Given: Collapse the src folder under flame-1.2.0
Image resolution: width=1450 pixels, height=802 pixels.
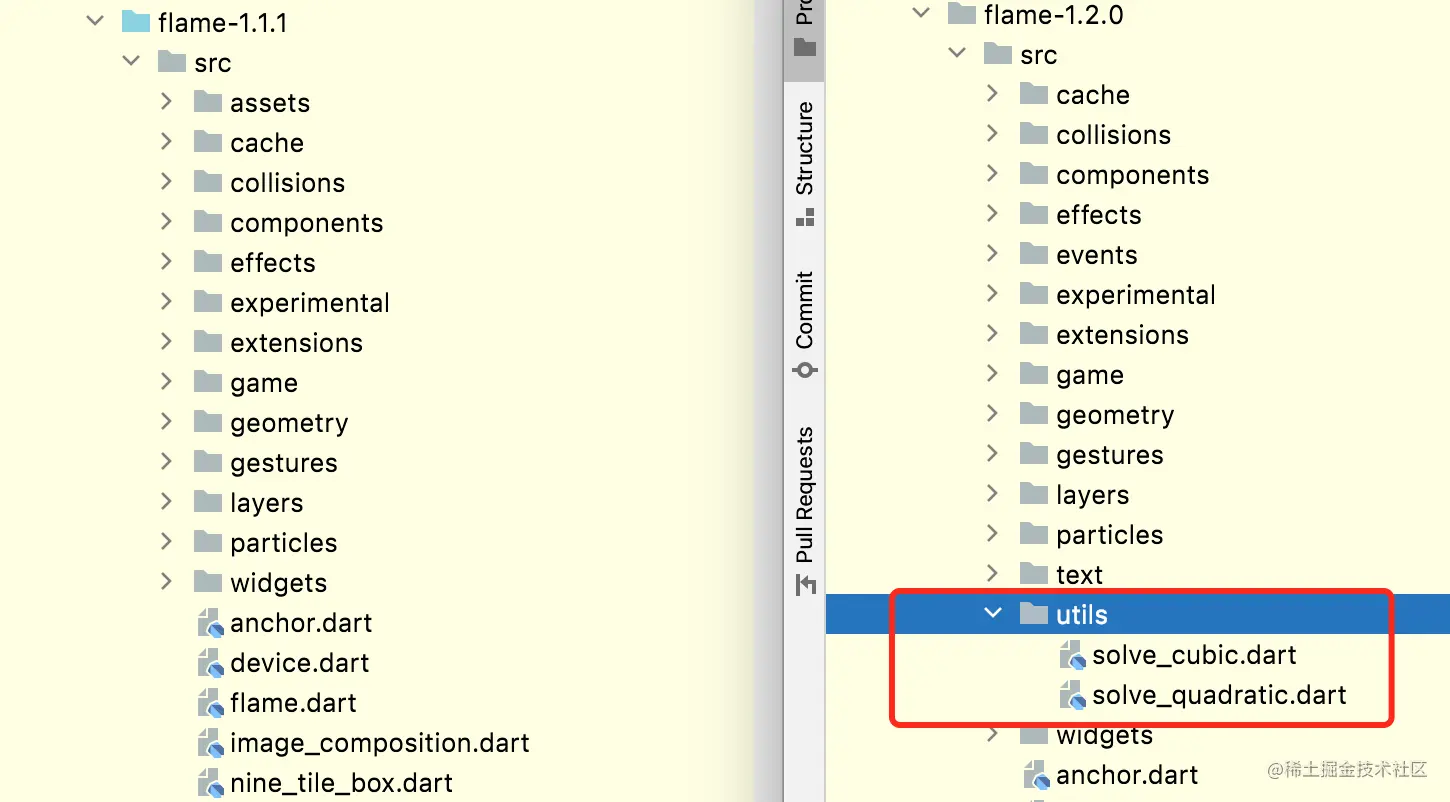Looking at the screenshot, I should 957,53.
